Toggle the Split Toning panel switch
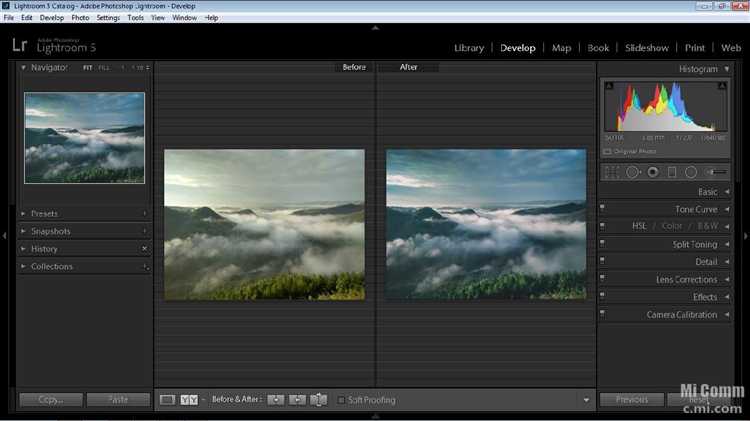This screenshot has width=750, height=421. click(602, 243)
